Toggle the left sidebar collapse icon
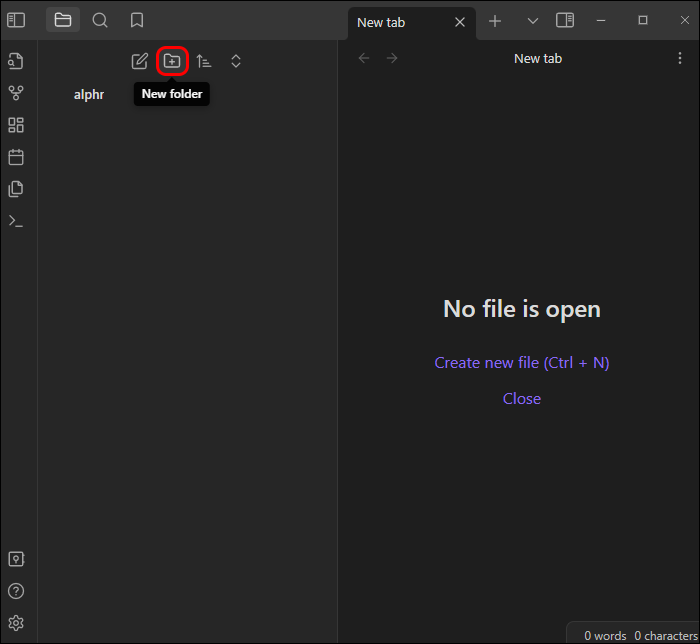Screen dimensions: 700x644 point(16,20)
